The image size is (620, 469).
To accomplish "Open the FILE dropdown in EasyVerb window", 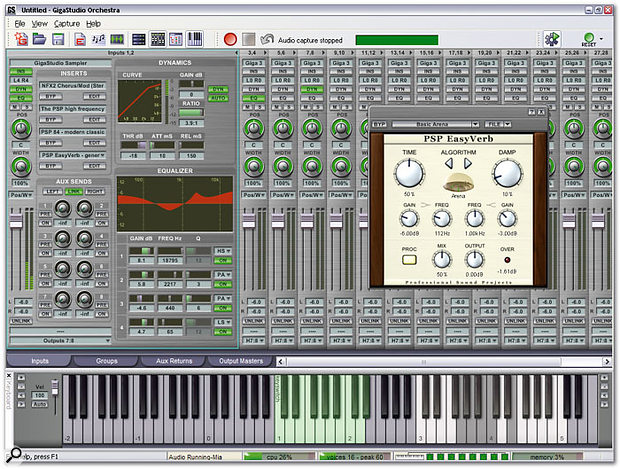I will (x=498, y=124).
